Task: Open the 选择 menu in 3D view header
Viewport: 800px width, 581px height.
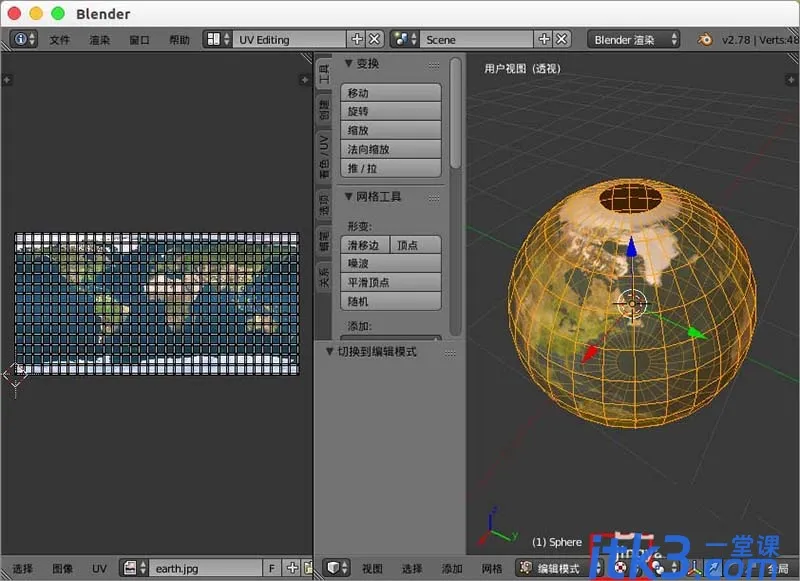Action: coord(412,568)
